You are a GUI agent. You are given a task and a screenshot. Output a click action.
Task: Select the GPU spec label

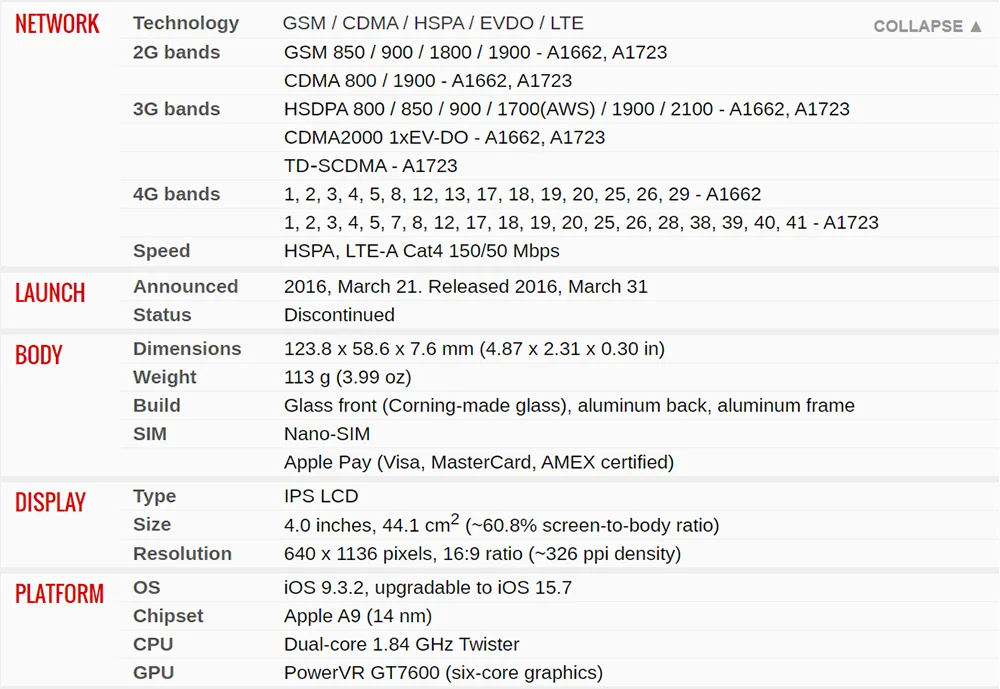[x=153, y=673]
